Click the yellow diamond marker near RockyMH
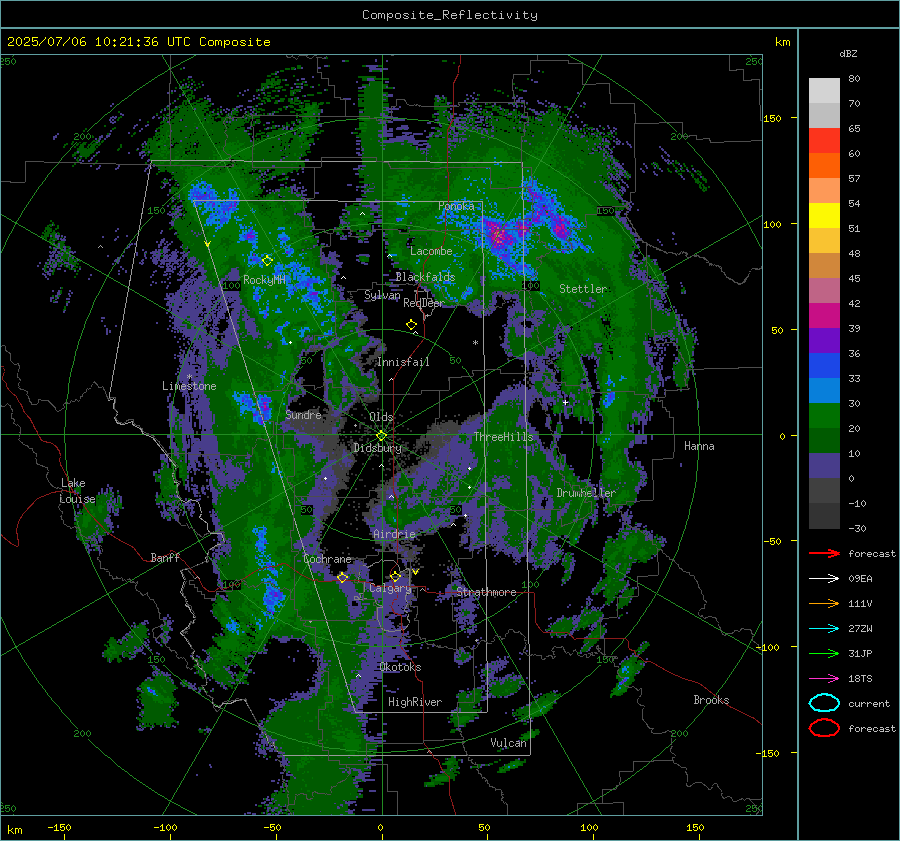900x841 pixels. (x=267, y=261)
